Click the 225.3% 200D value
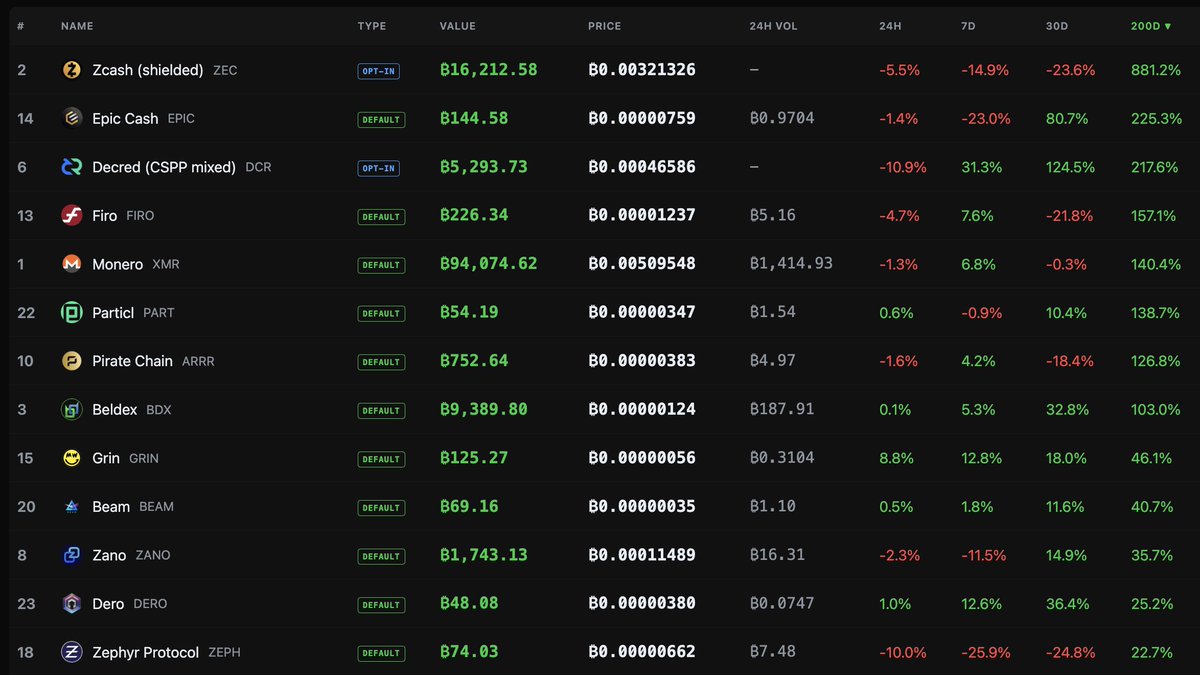Image resolution: width=1200 pixels, height=675 pixels. tap(1156, 118)
